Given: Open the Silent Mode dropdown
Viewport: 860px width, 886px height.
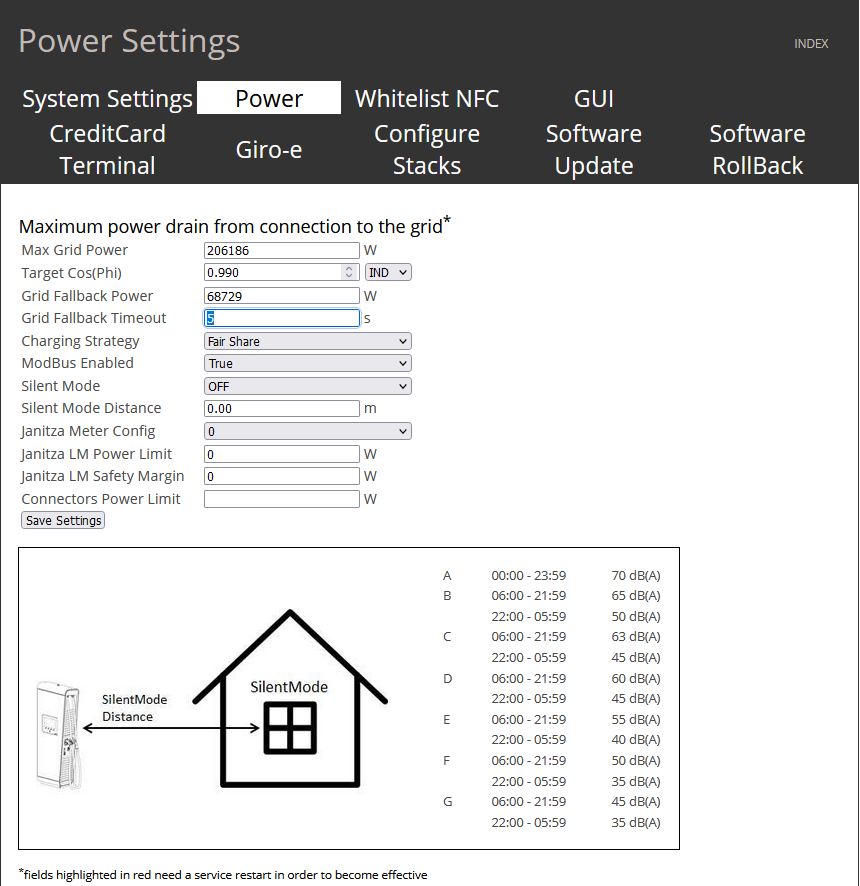Looking at the screenshot, I should 307,386.
